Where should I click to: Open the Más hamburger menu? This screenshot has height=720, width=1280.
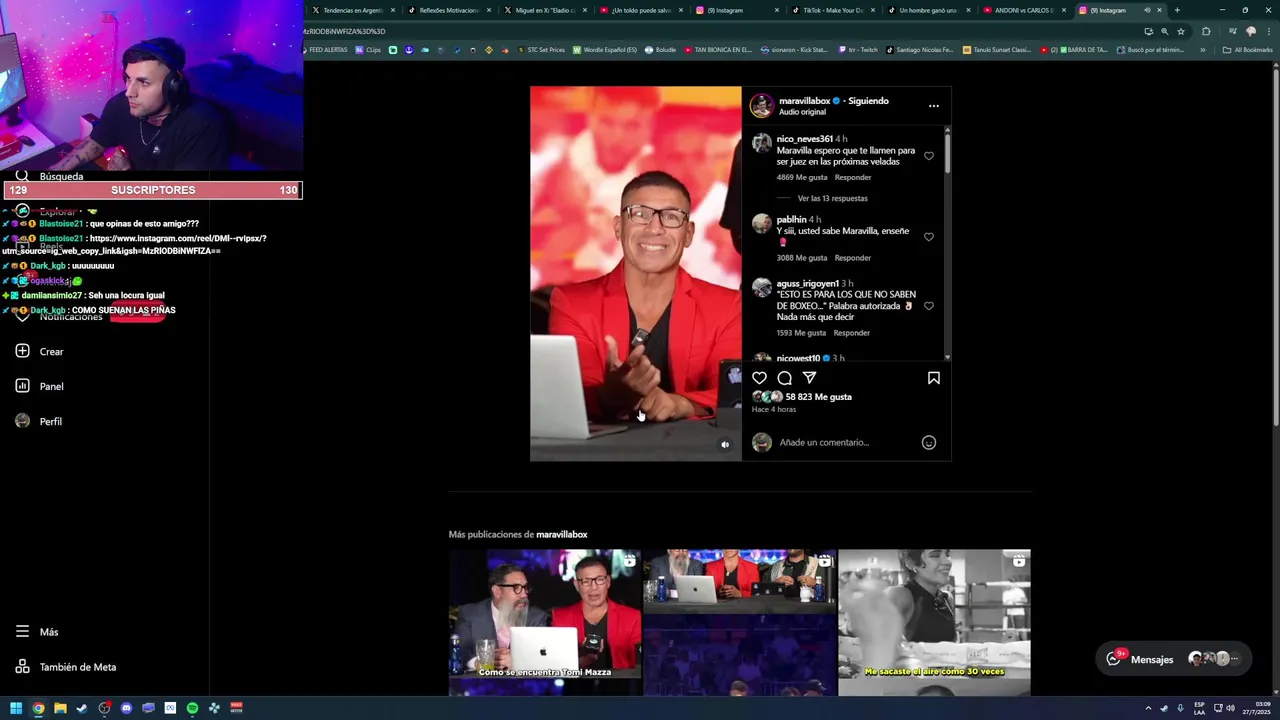click(x=37, y=632)
